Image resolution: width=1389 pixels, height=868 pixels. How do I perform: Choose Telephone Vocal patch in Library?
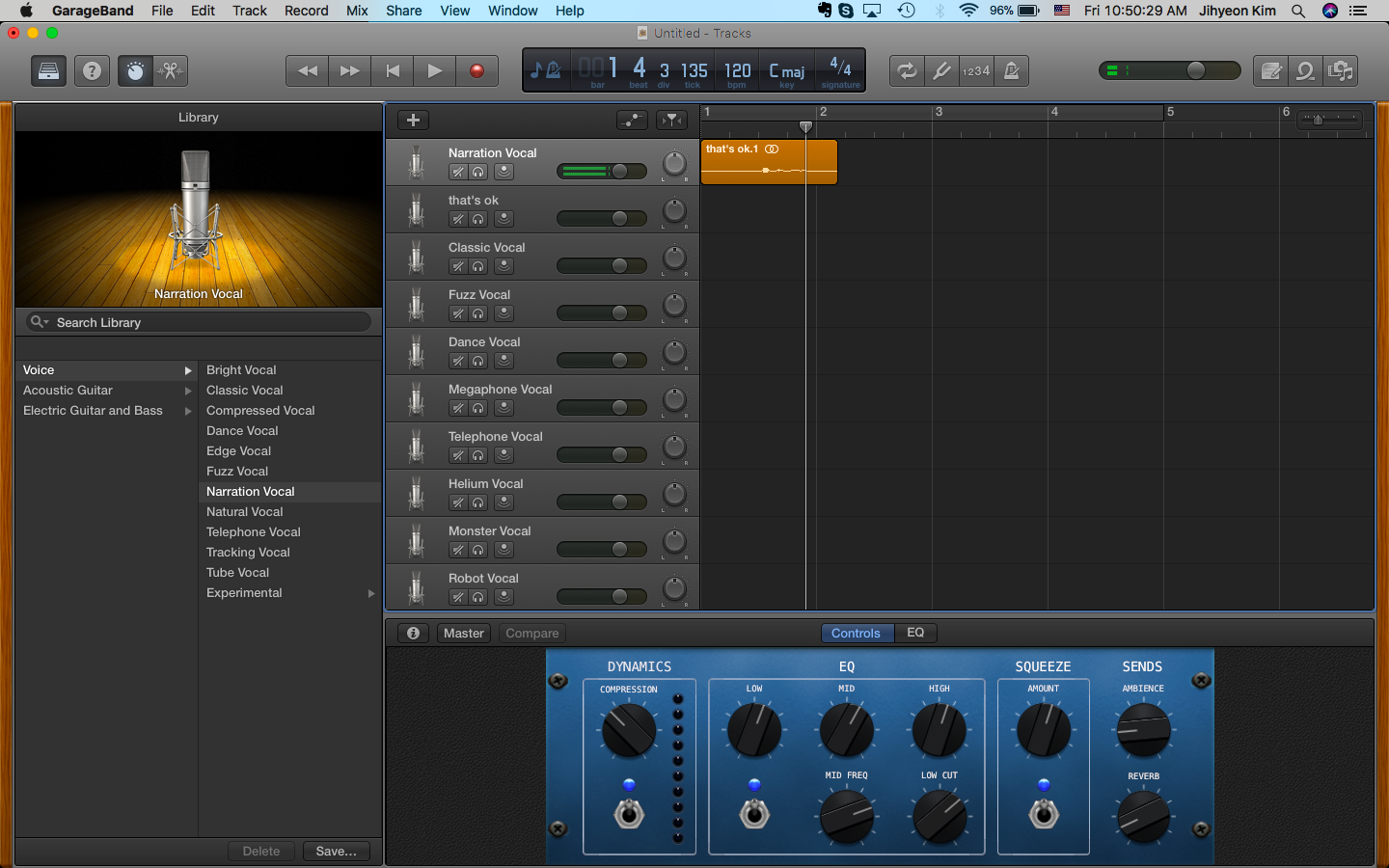(254, 532)
